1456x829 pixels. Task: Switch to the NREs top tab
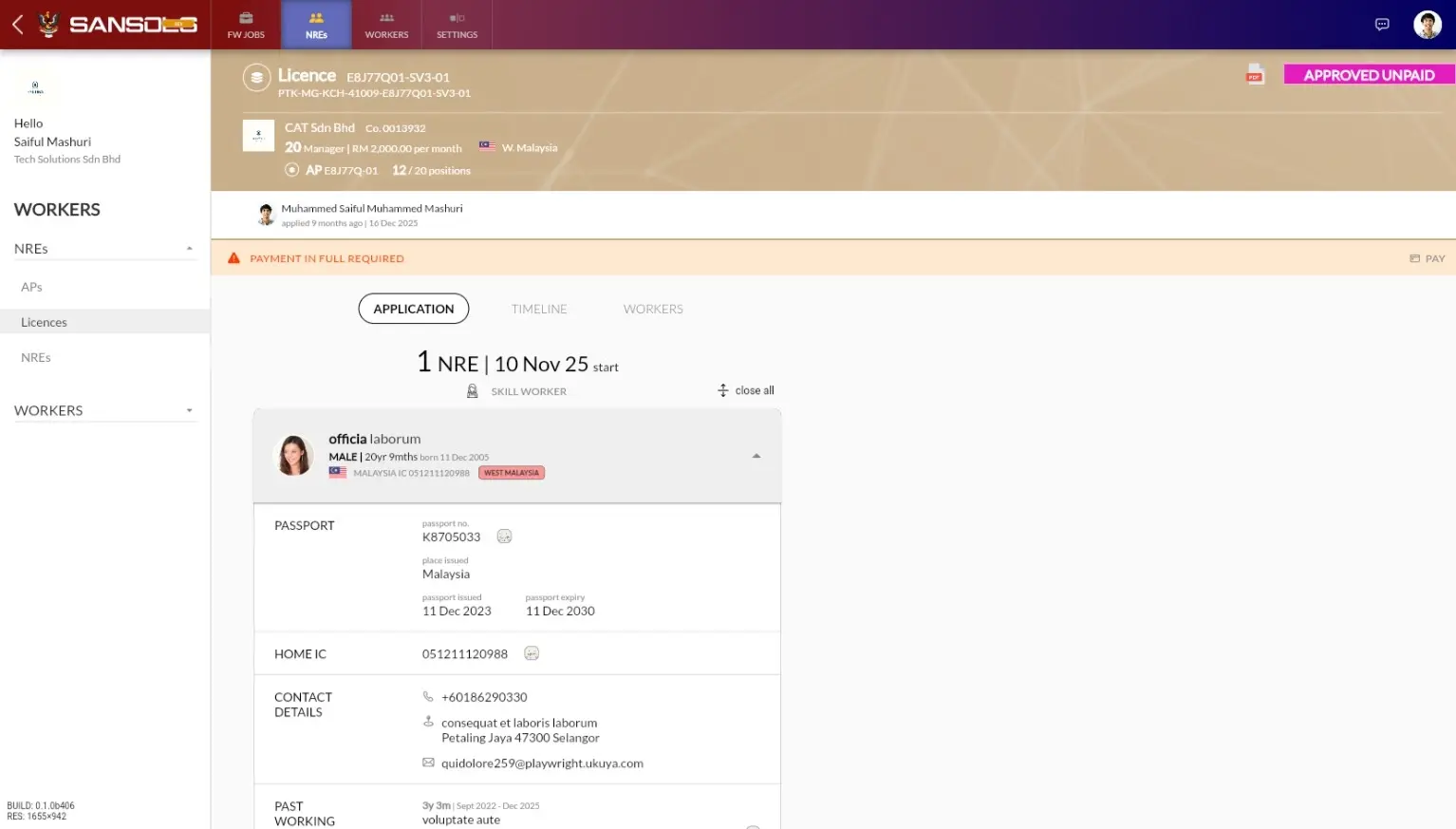316,25
